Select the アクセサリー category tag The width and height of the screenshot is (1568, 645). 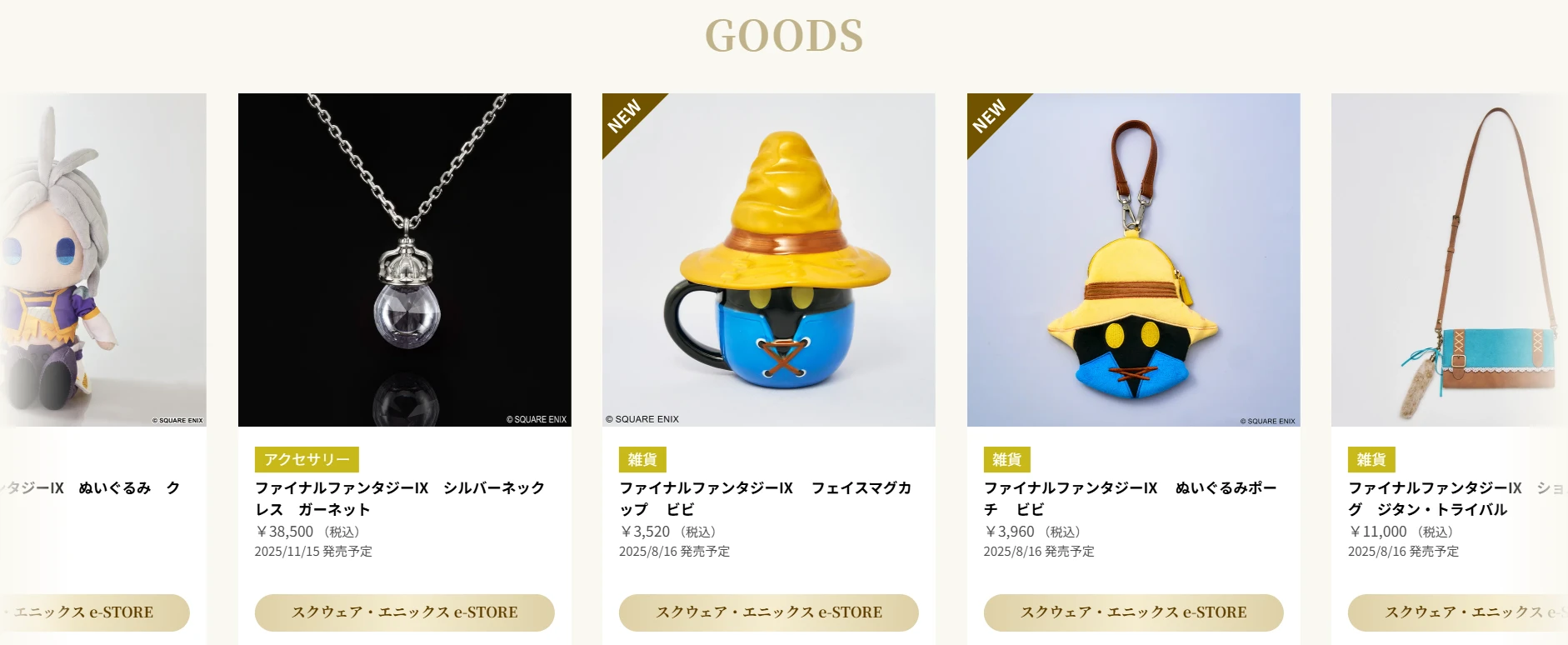coord(307,459)
